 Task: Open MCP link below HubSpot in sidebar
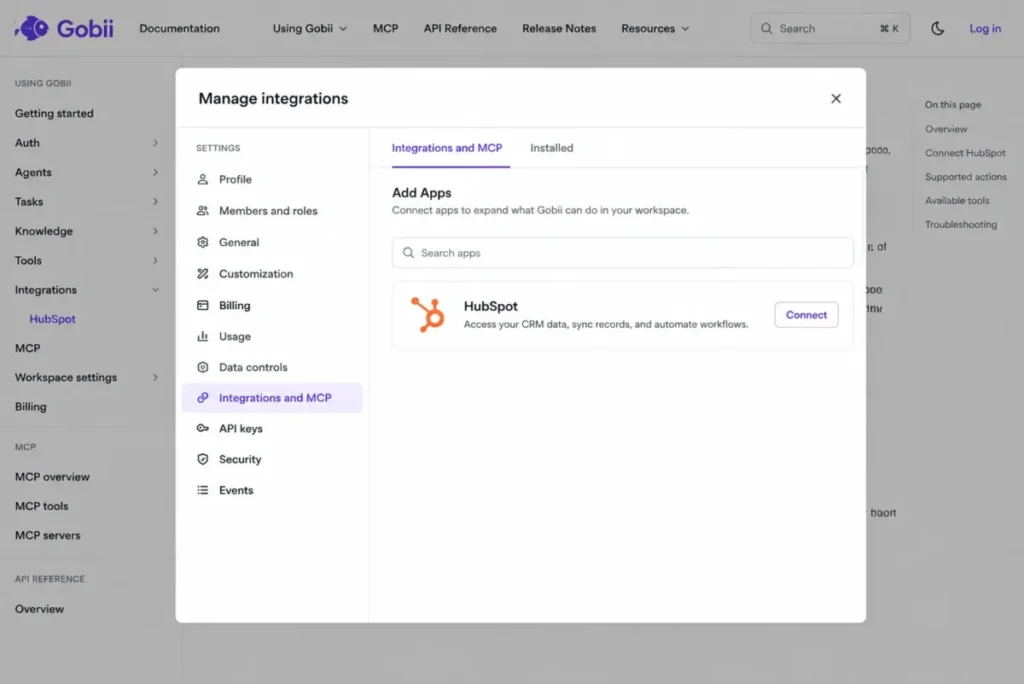point(27,348)
